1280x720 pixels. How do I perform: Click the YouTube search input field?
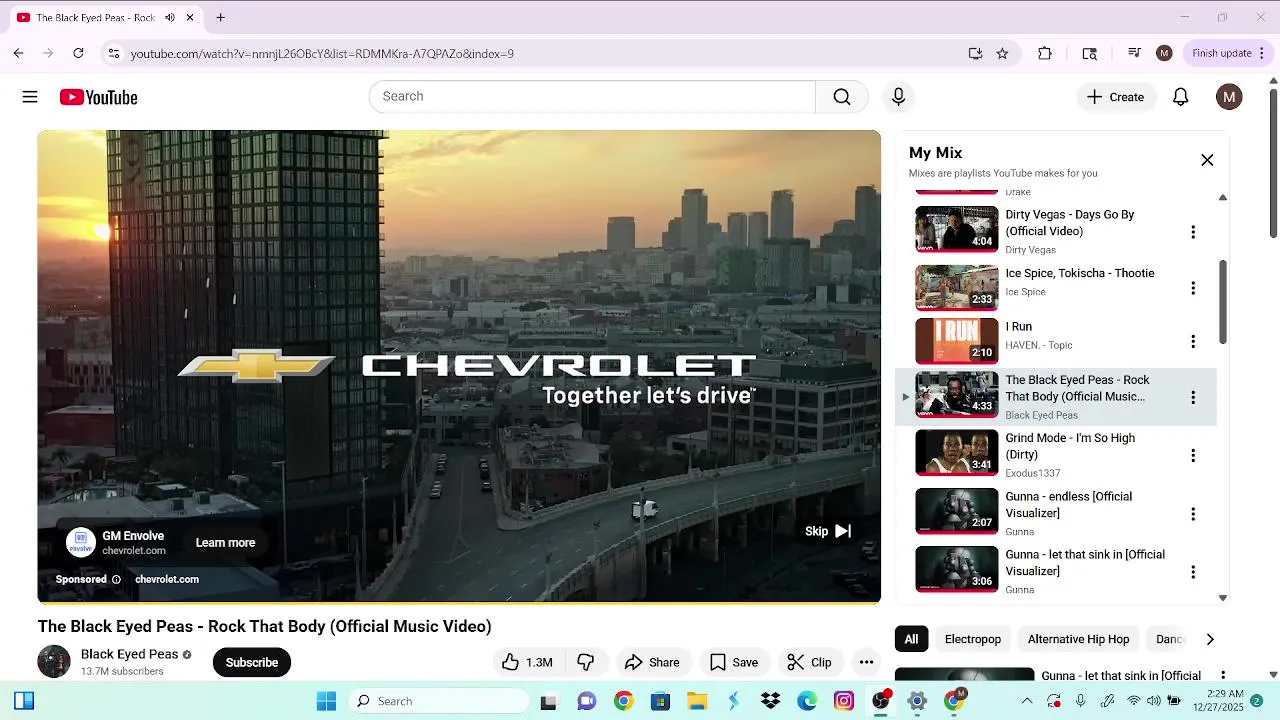(x=592, y=97)
